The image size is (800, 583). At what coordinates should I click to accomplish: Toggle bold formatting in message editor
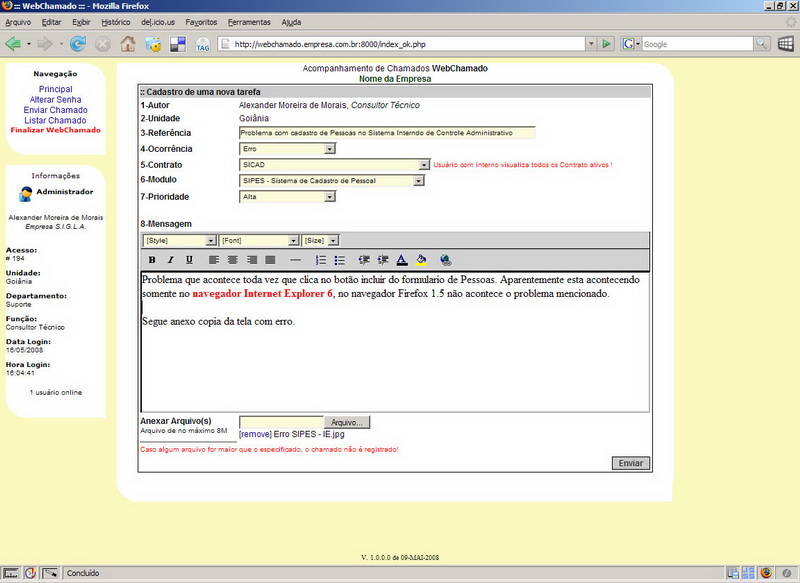coord(152,260)
